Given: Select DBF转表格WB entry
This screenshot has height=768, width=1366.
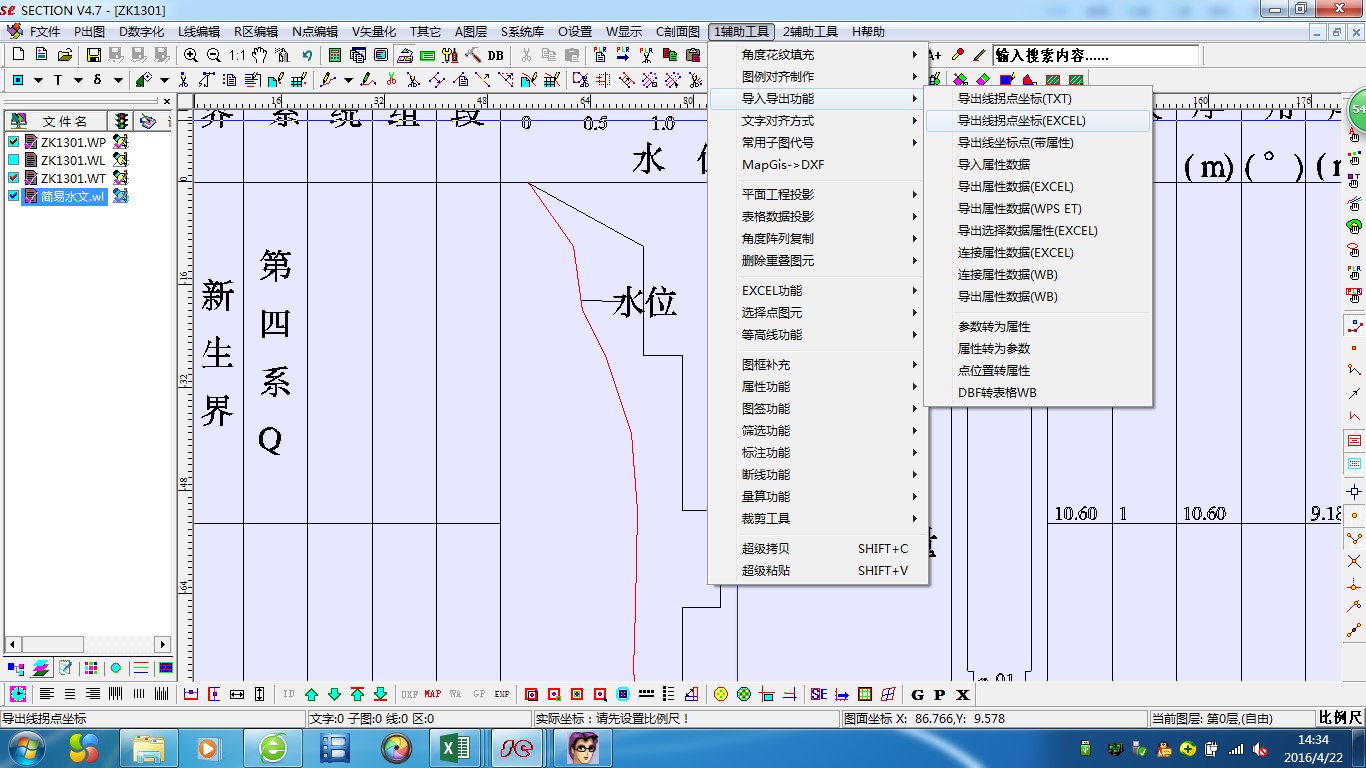Looking at the screenshot, I should [1038, 393].
